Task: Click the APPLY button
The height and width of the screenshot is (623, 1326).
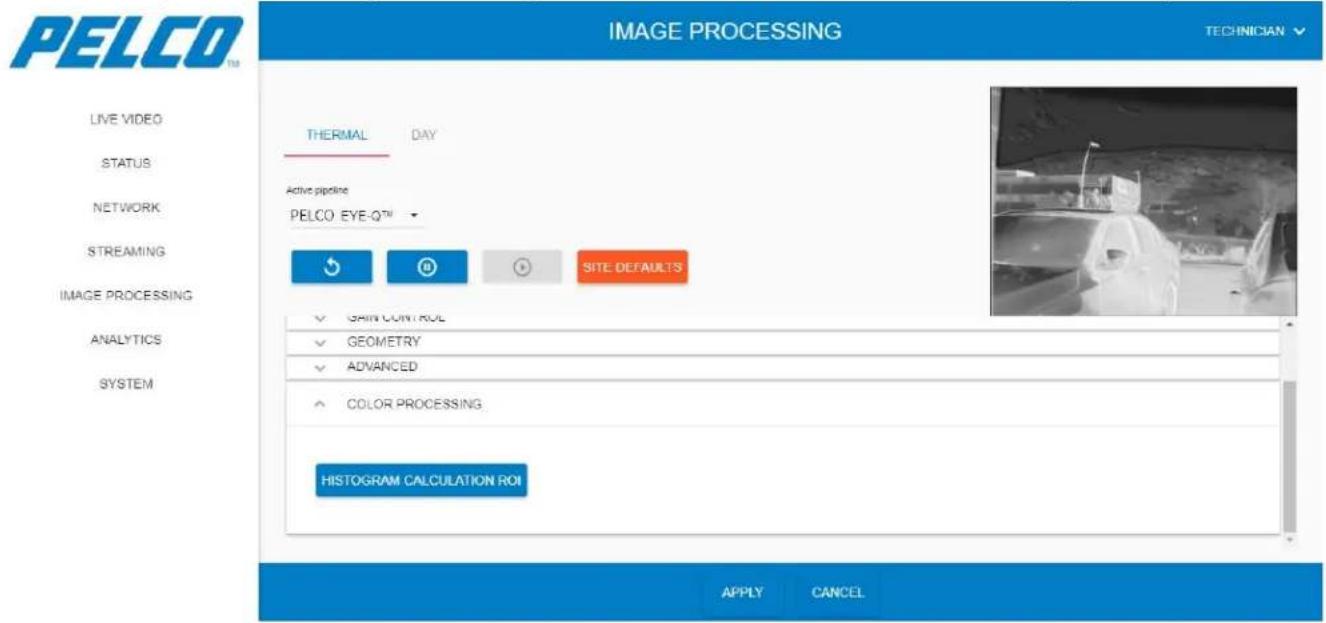Action: (x=742, y=592)
